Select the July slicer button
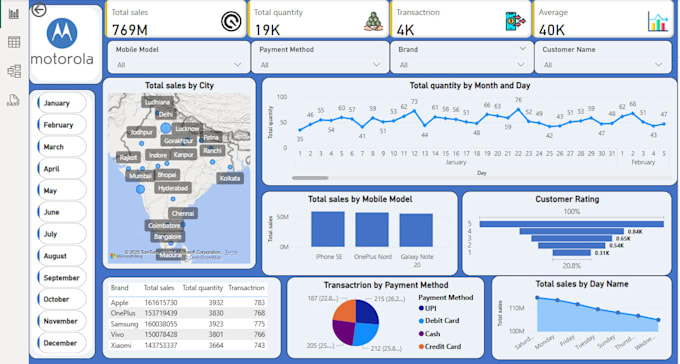 62,234
